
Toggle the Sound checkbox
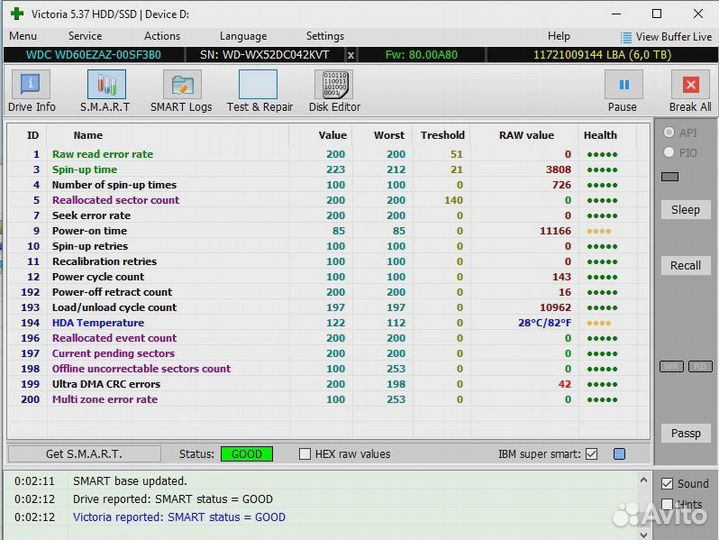click(x=667, y=484)
